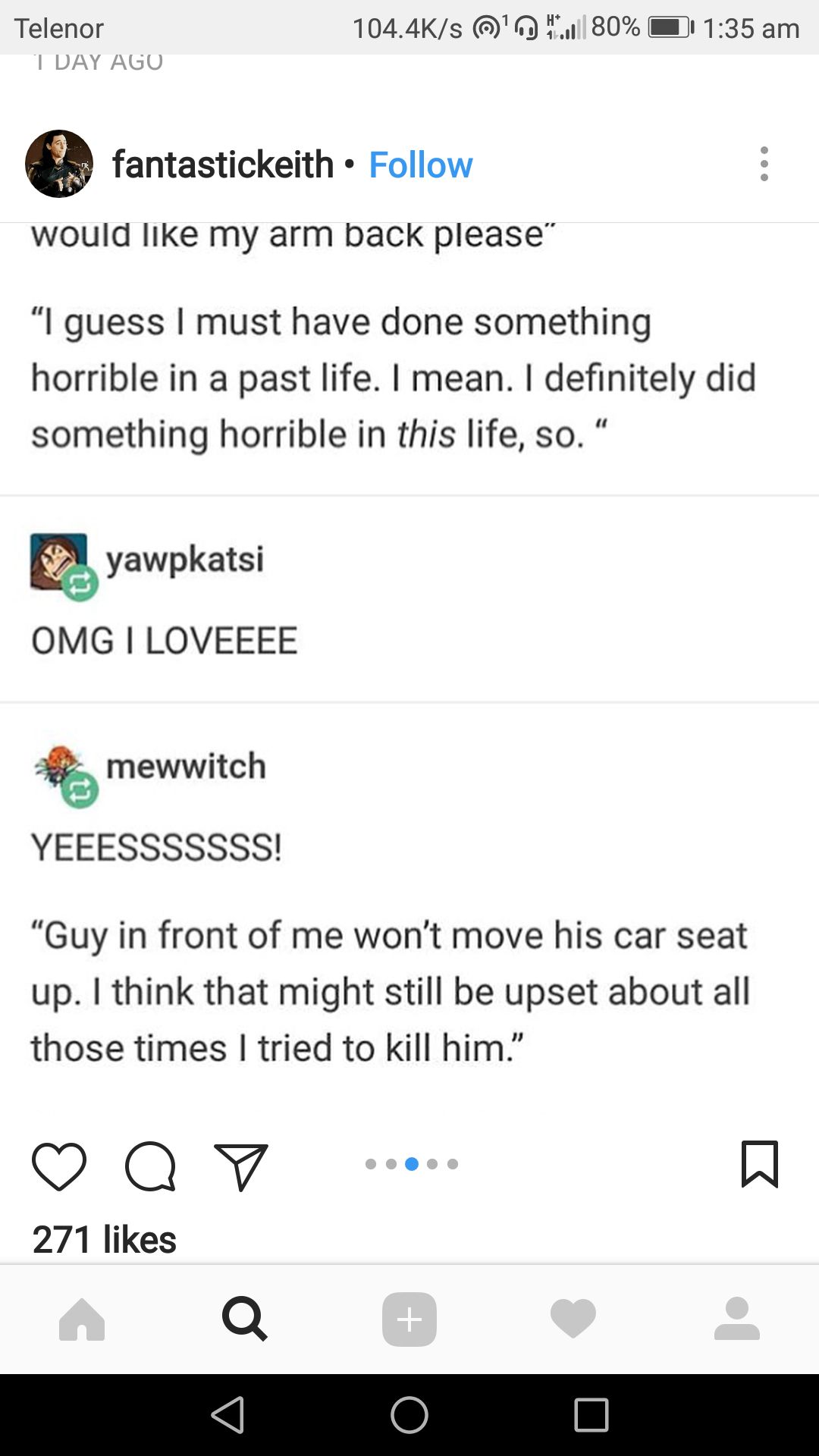
Task: Open the fantastickeith username link
Action: click(x=223, y=165)
